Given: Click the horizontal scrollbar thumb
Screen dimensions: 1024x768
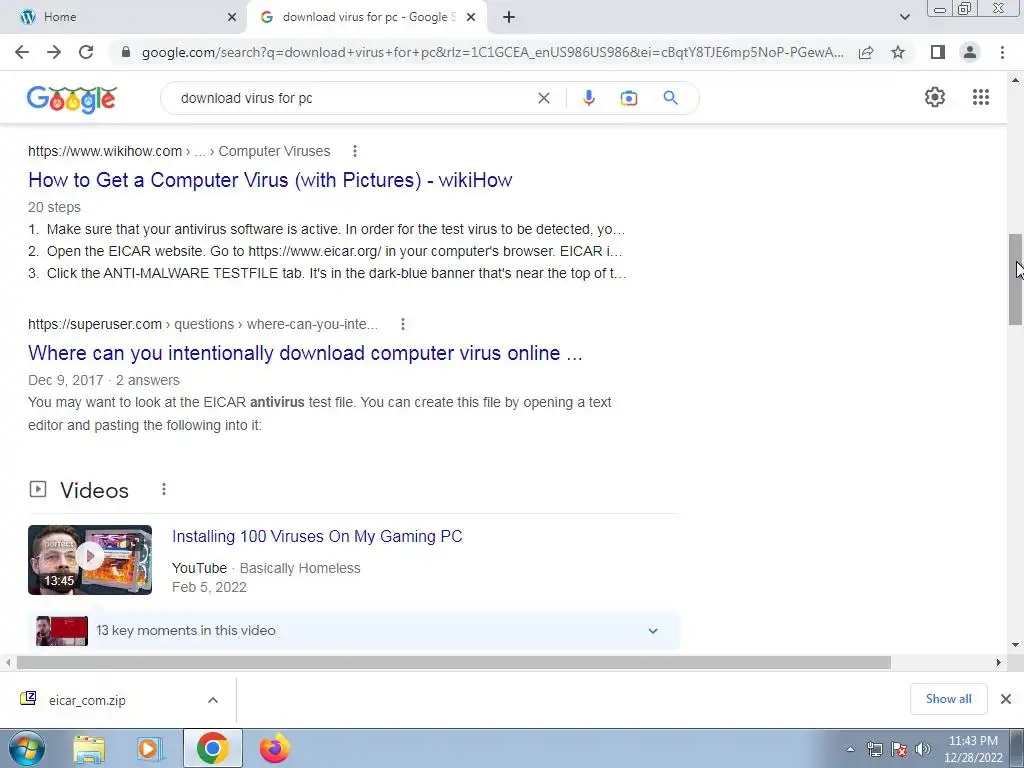Looking at the screenshot, I should (454, 662).
